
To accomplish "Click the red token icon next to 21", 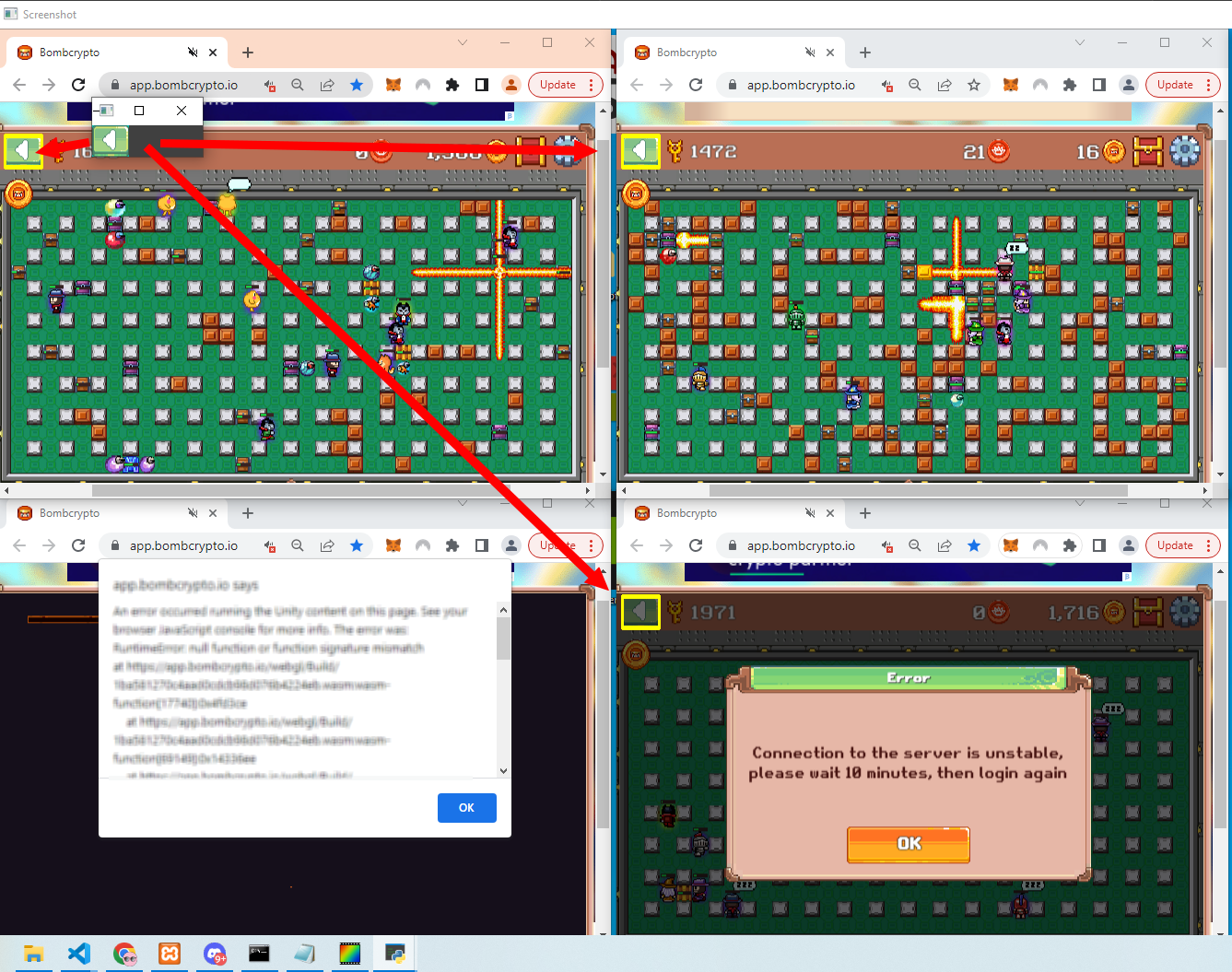I will click(x=999, y=151).
